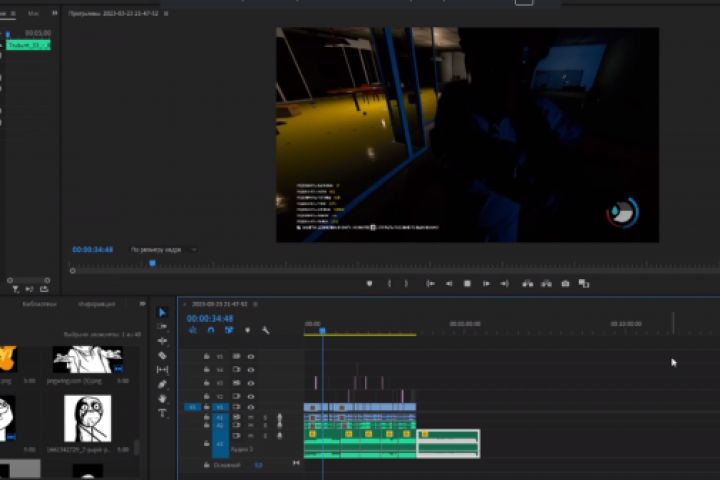The height and width of the screenshot is (480, 720).
Task: Add a marker in Program Monitor
Action: tap(369, 284)
